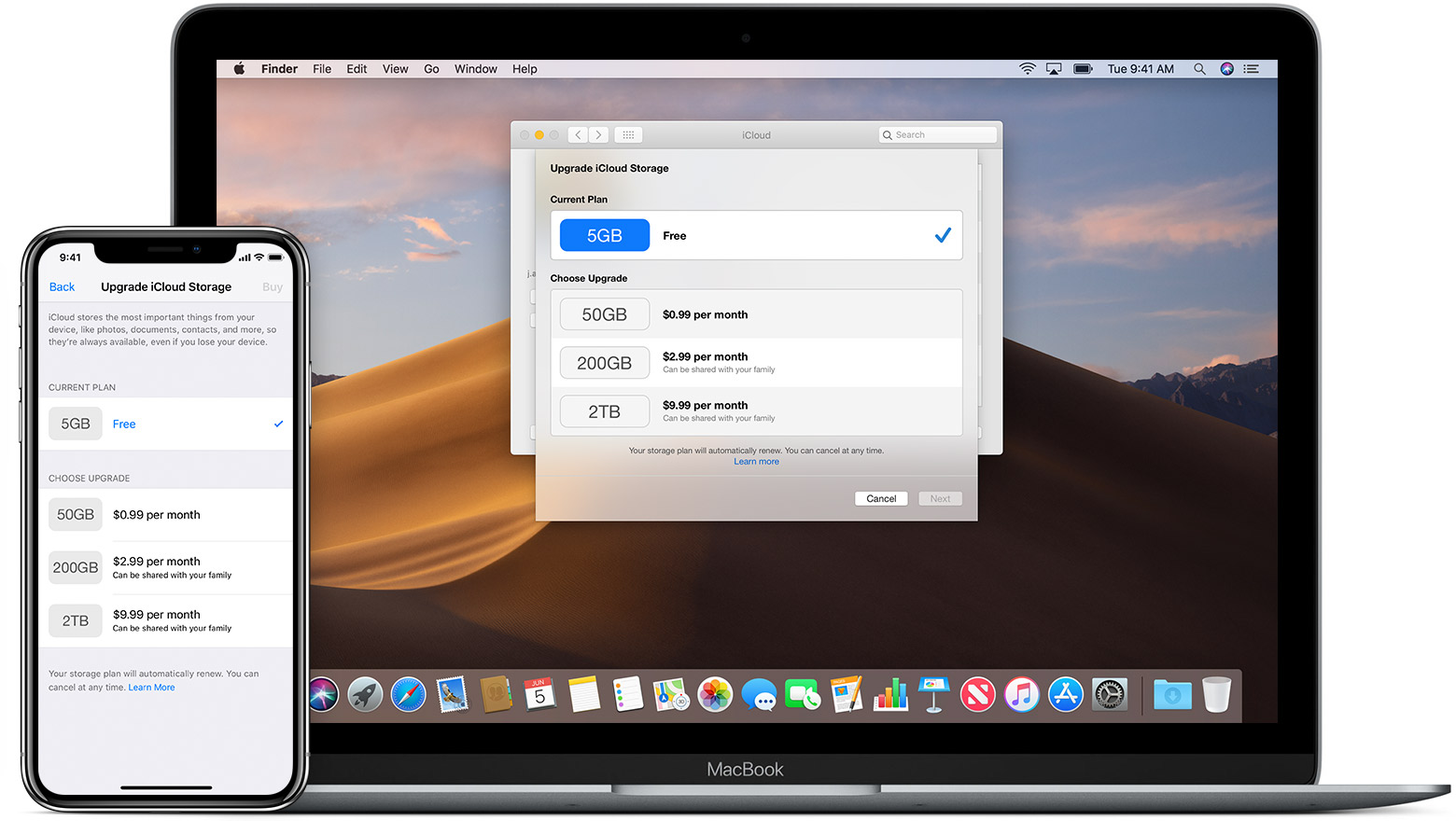Open the Wi-Fi status menu

[x=1027, y=69]
